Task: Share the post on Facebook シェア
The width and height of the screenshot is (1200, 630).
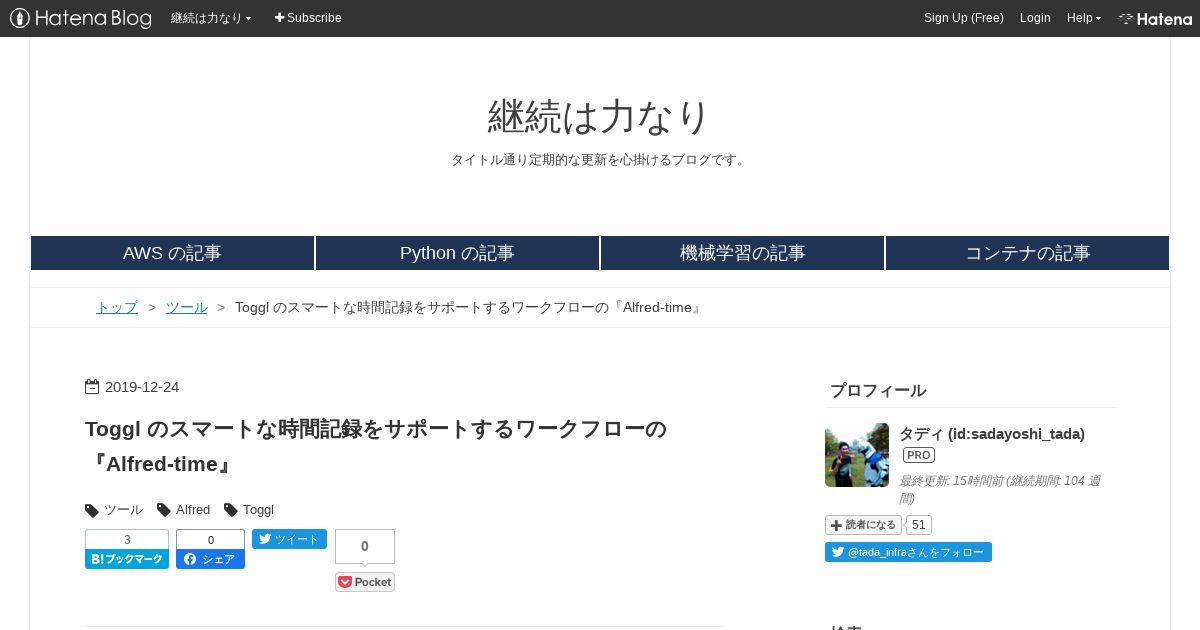Action: coord(210,559)
